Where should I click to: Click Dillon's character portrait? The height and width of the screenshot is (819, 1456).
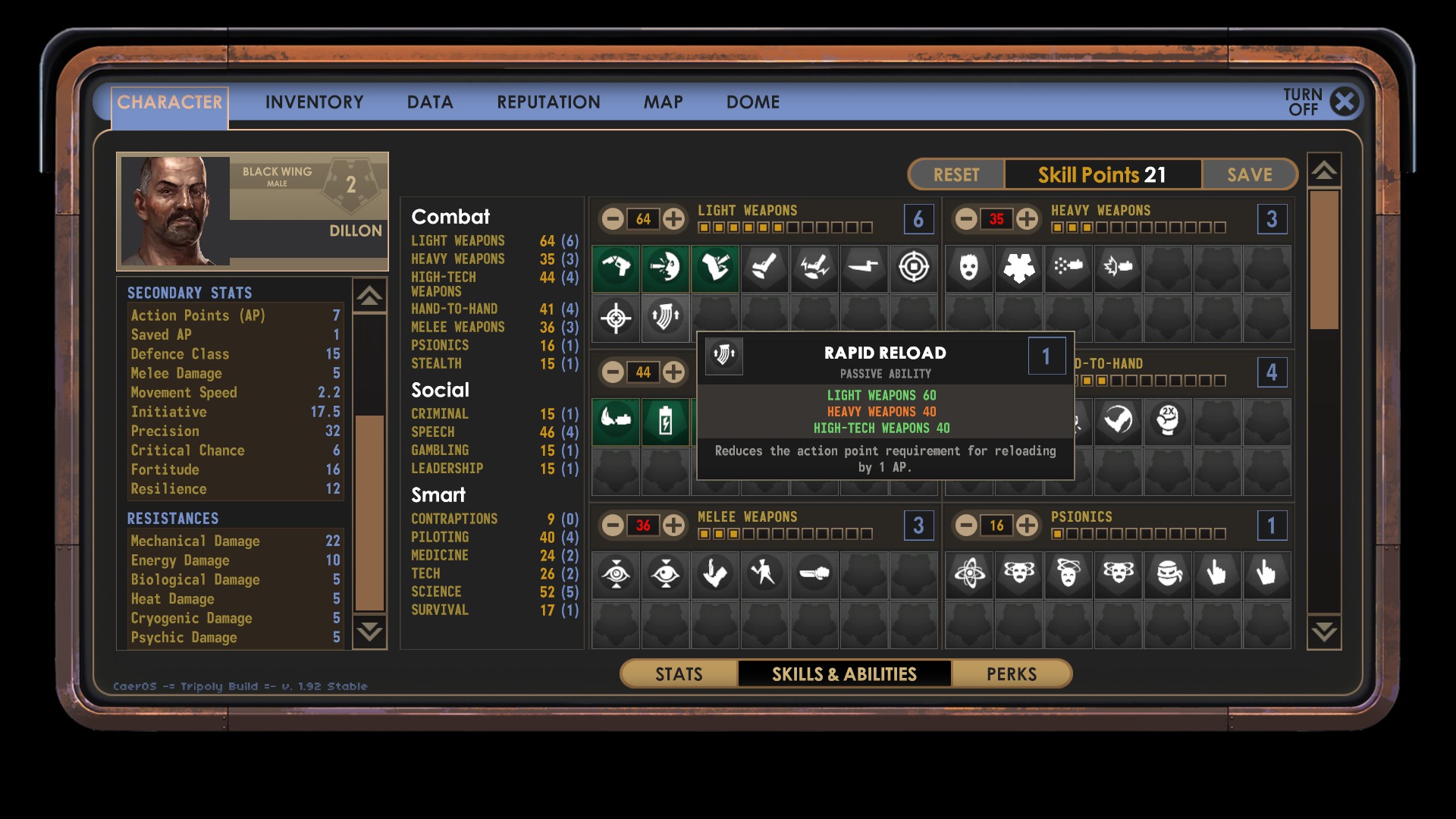coord(175,211)
